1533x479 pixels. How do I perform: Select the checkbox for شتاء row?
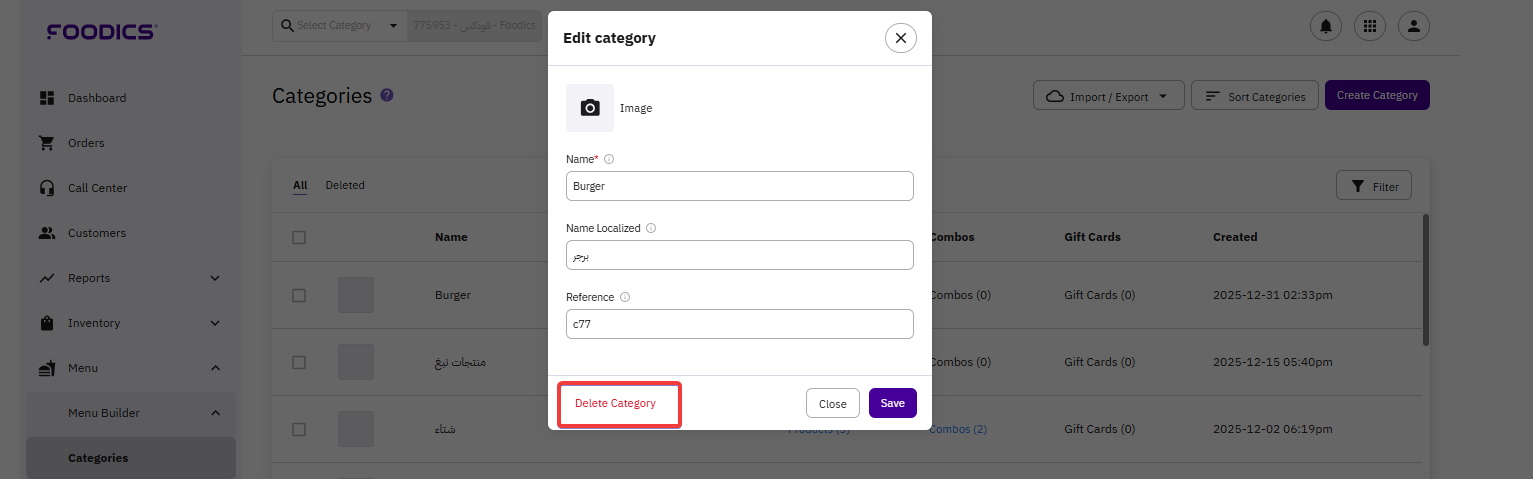(x=299, y=429)
